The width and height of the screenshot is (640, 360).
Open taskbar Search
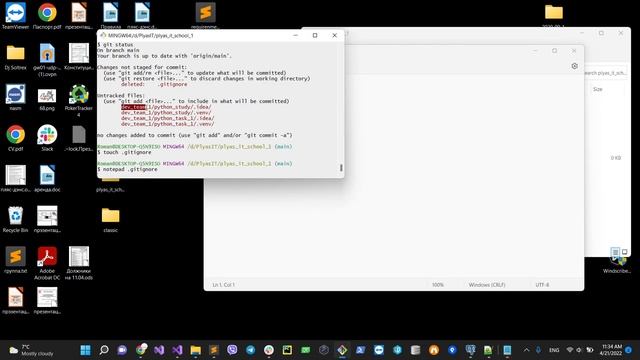click(x=104, y=350)
